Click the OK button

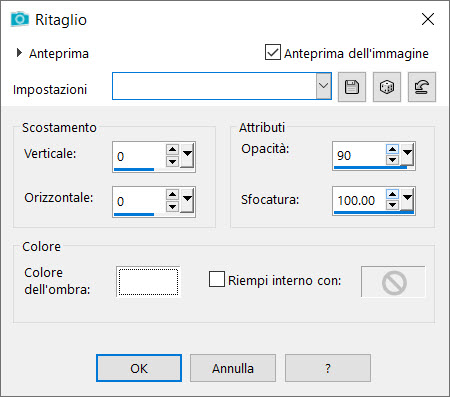(x=139, y=368)
